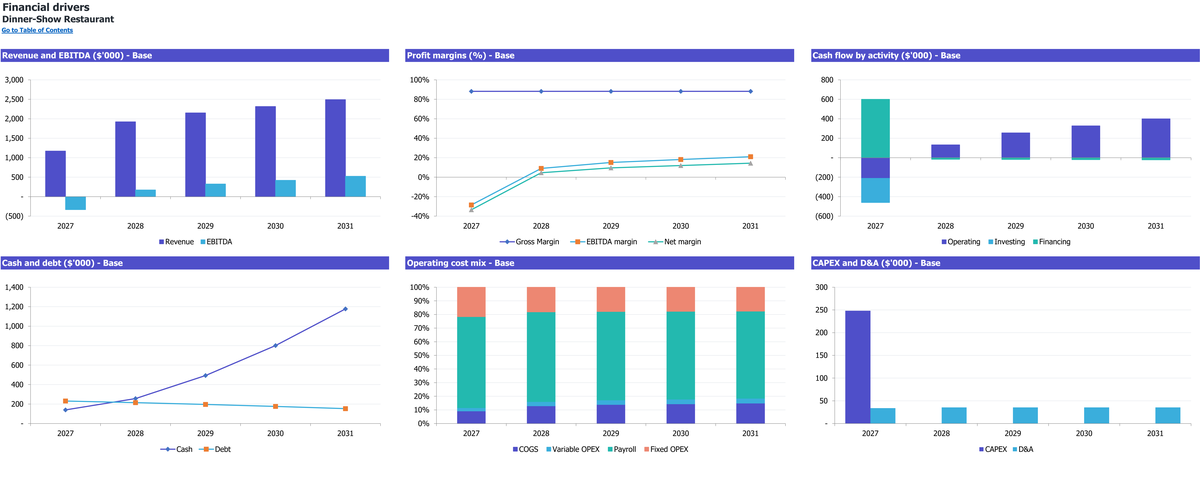Screen dimensions: 1200x503
Task: Click the Revenue and EBITDA chart header
Action: [195, 55]
